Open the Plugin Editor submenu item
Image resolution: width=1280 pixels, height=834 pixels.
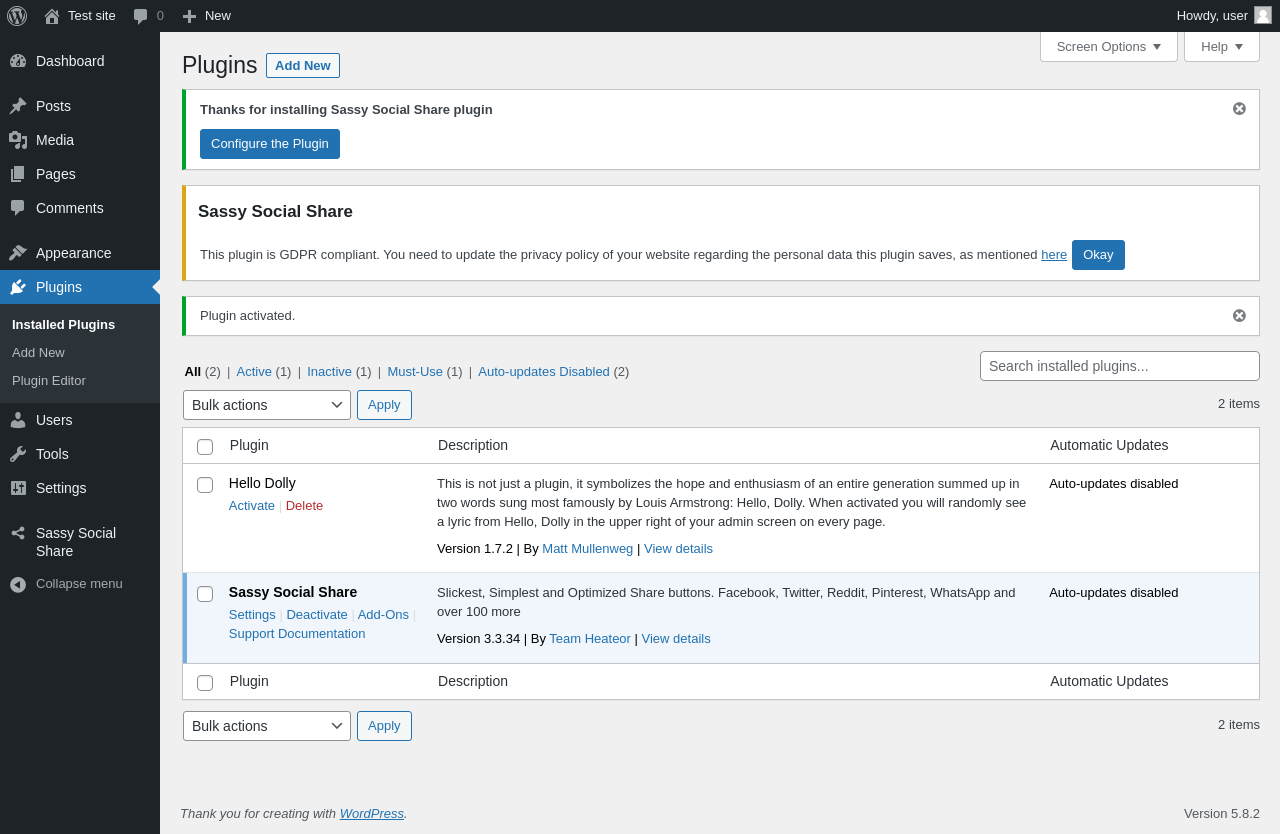click(x=49, y=381)
